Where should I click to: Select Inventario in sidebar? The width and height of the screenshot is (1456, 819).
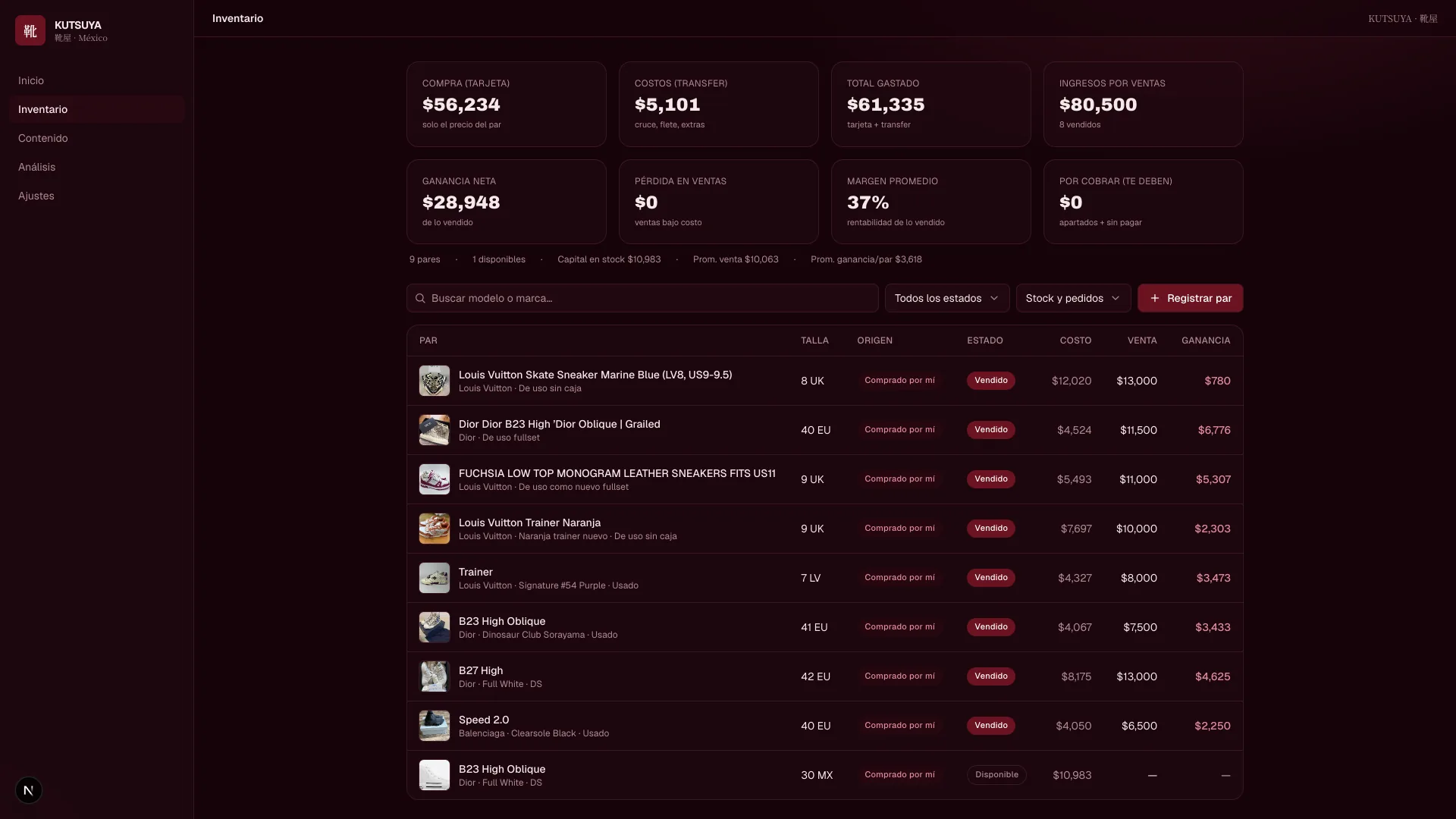pos(96,109)
